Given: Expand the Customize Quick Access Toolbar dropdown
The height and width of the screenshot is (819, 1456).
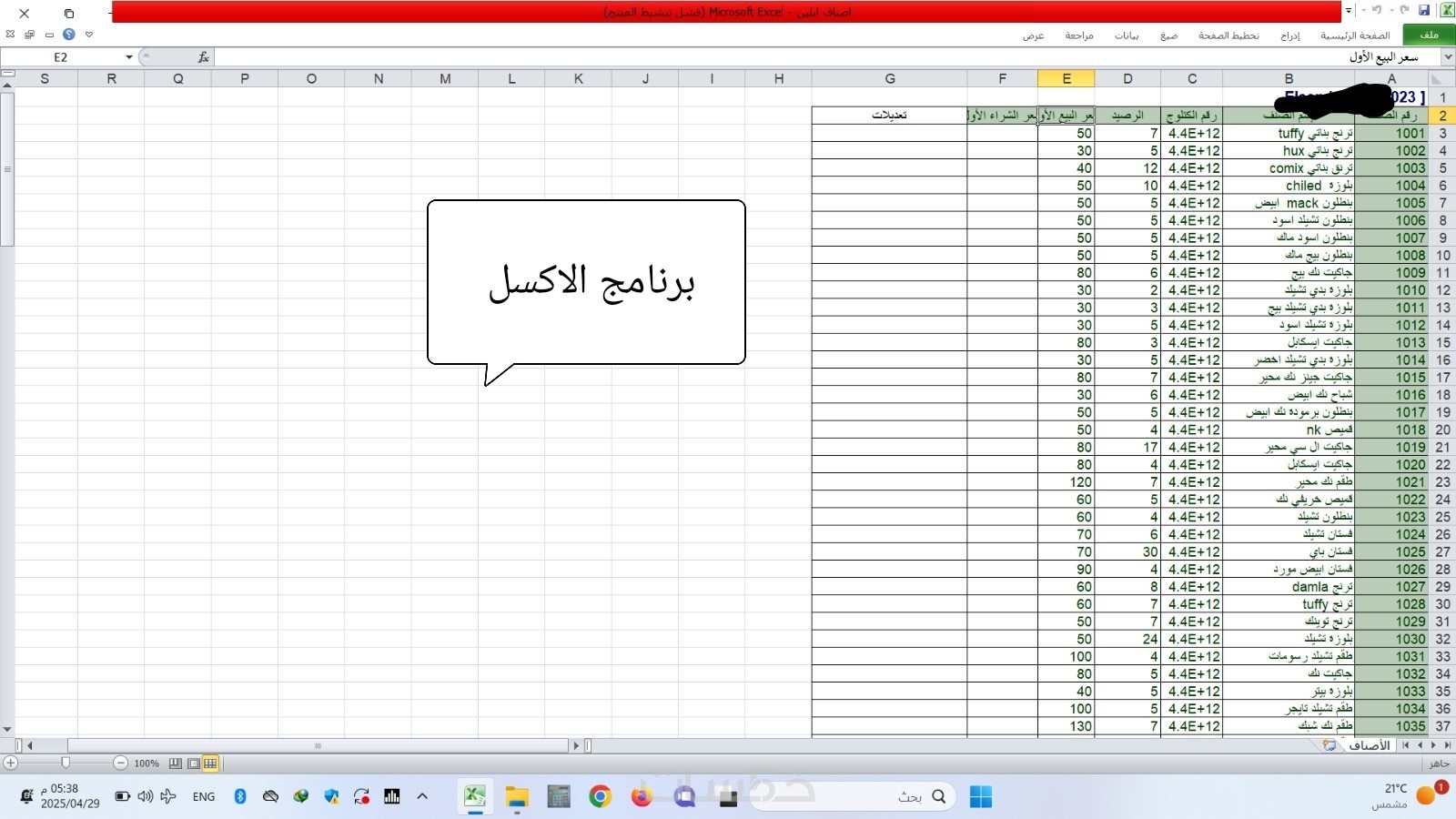Looking at the screenshot, I should point(1349,11).
